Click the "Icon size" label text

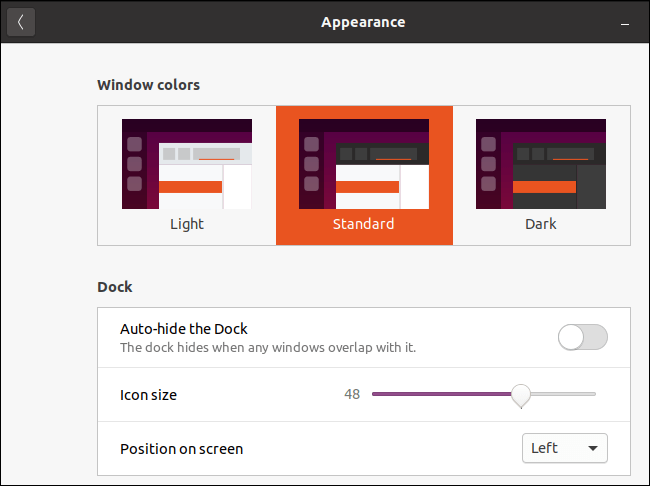point(148,395)
